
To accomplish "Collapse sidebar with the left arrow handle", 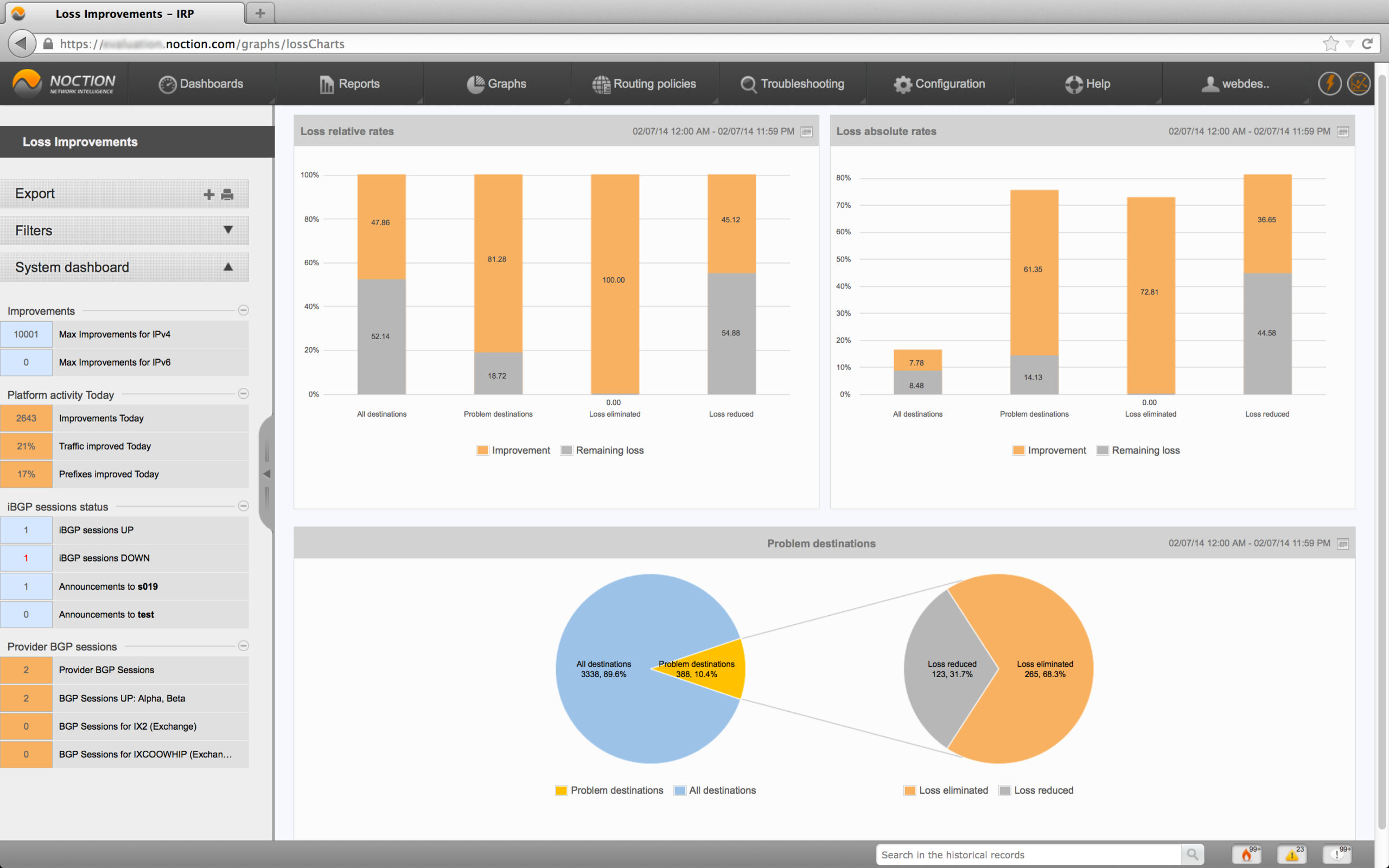I will click(x=266, y=474).
